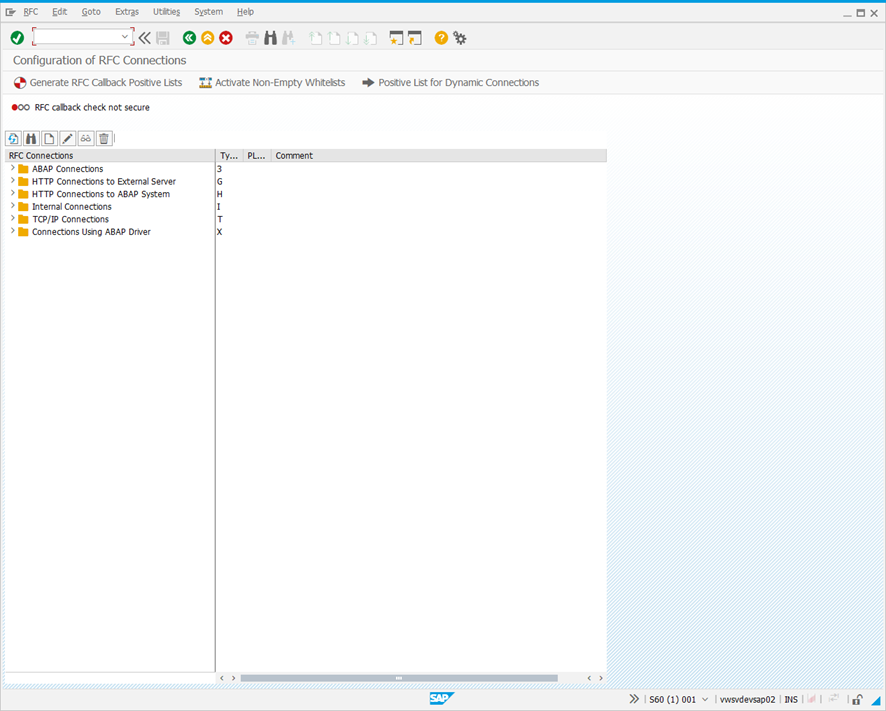This screenshot has height=711, width=886.
Task: Click the Back arrow navigation icon
Action: click(x=189, y=37)
